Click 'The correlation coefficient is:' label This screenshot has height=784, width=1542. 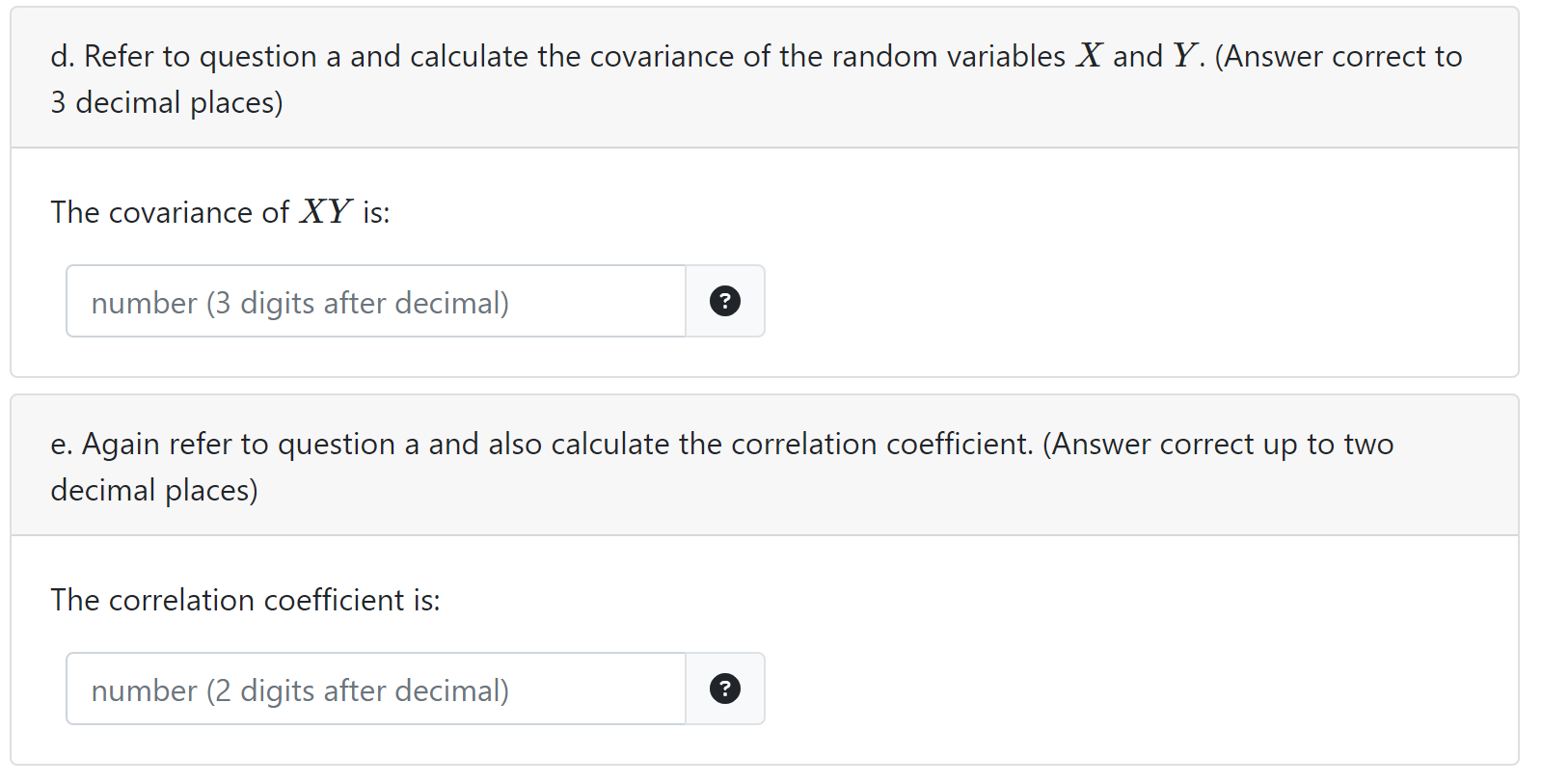coord(245,600)
